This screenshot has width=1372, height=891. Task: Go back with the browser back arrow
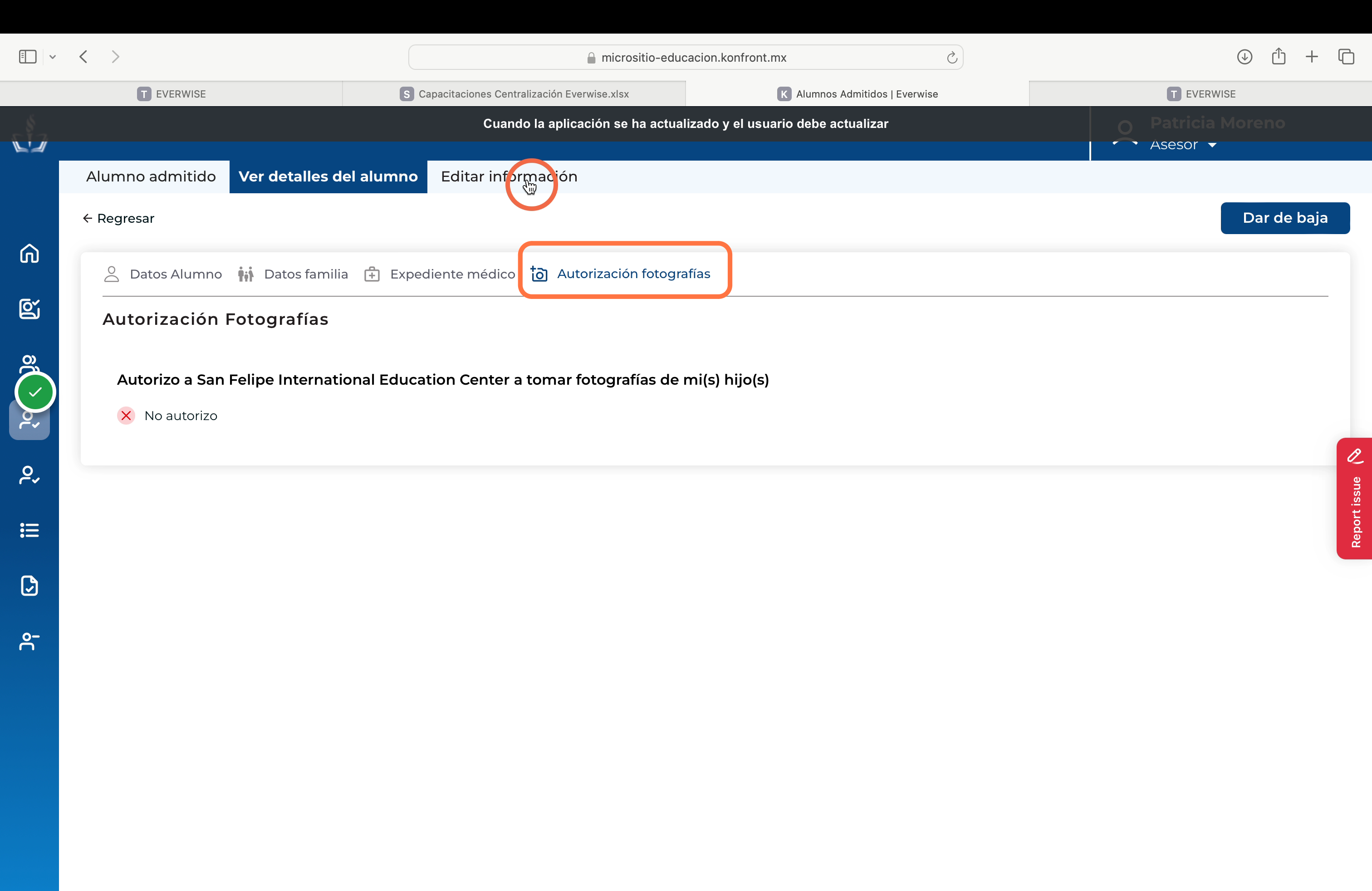pyautogui.click(x=83, y=56)
